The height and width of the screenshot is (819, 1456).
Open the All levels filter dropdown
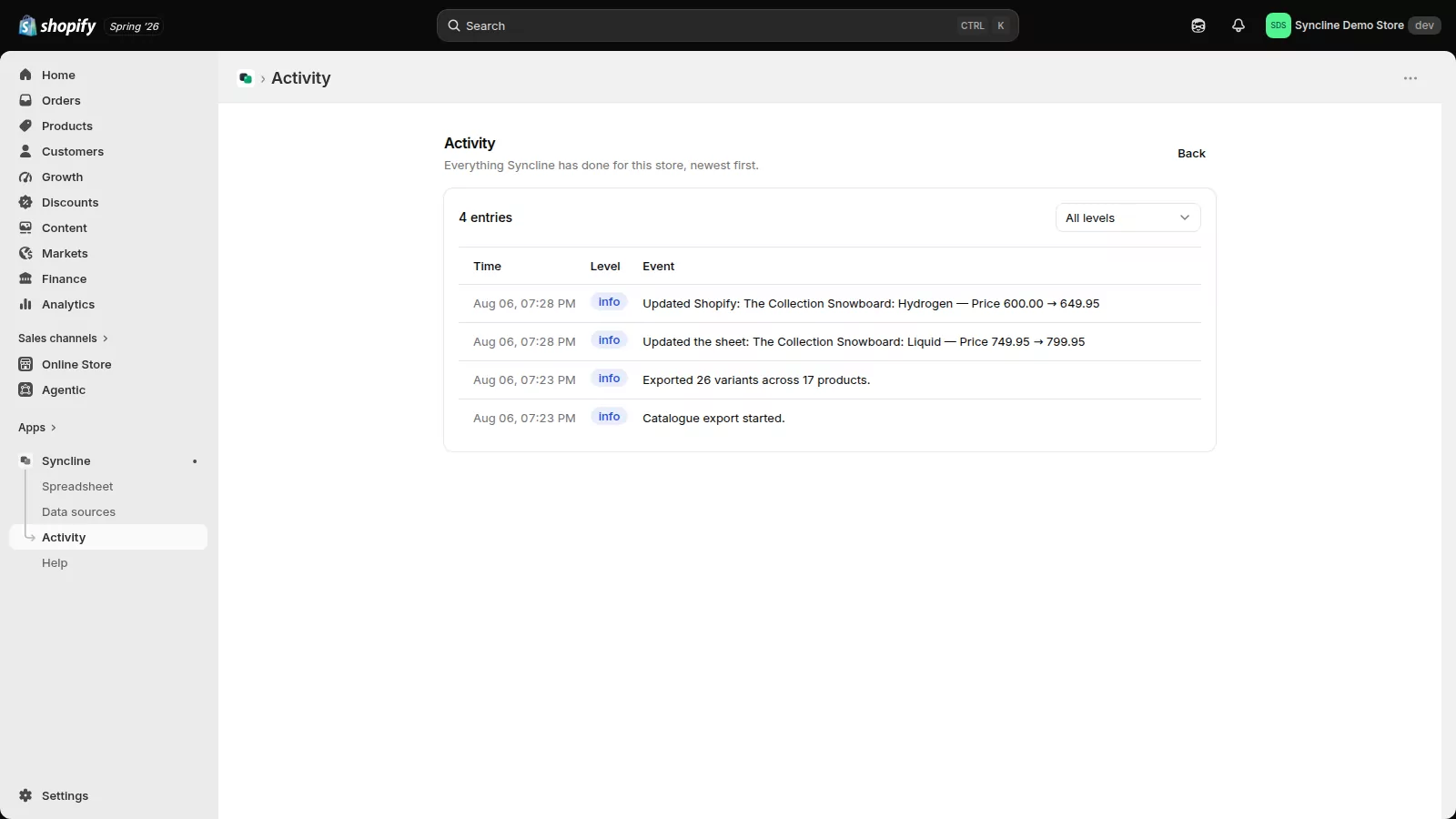(1128, 217)
